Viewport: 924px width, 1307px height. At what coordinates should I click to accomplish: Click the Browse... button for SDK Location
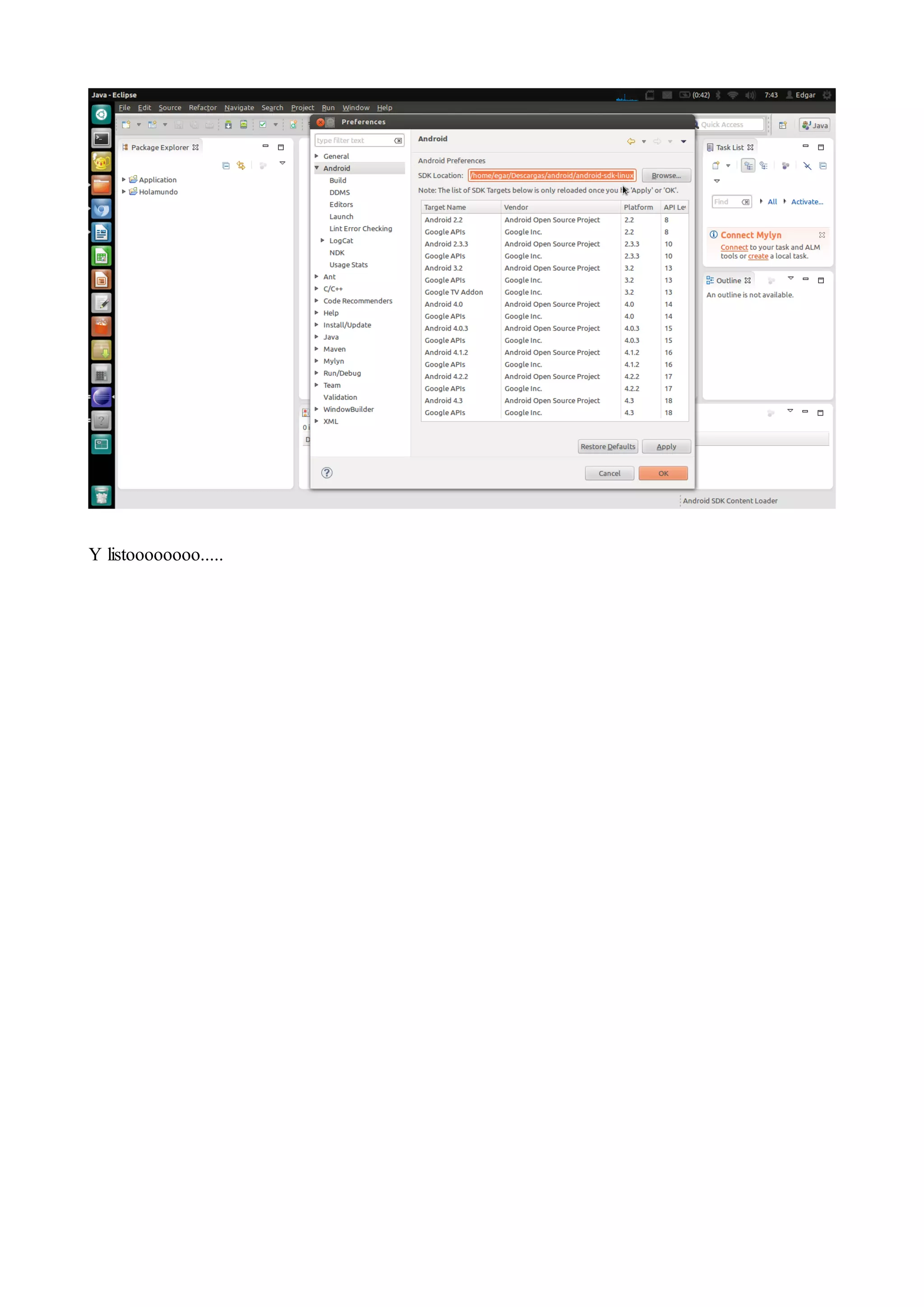[x=665, y=175]
